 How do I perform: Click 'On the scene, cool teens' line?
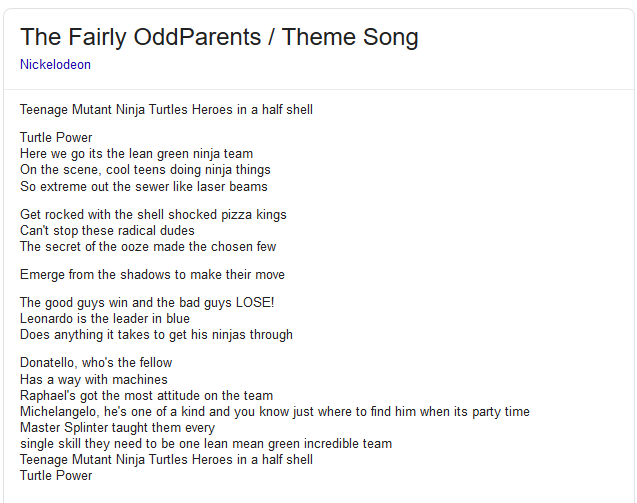tap(145, 169)
